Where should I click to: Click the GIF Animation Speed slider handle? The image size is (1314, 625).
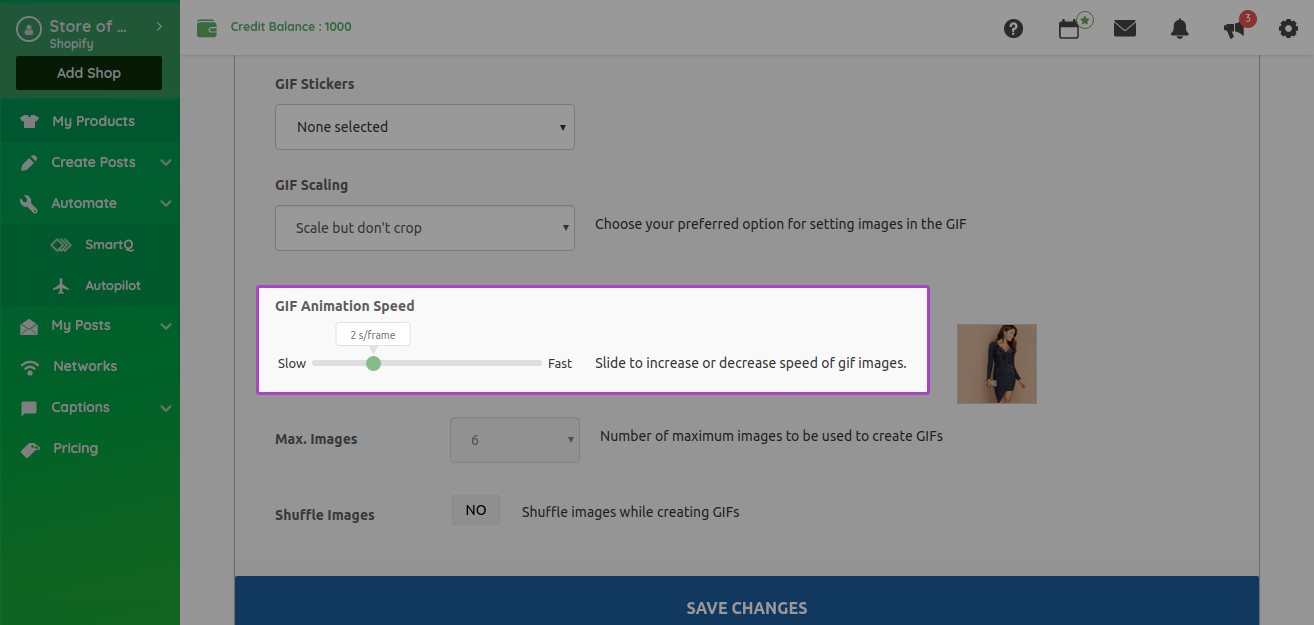[373, 363]
